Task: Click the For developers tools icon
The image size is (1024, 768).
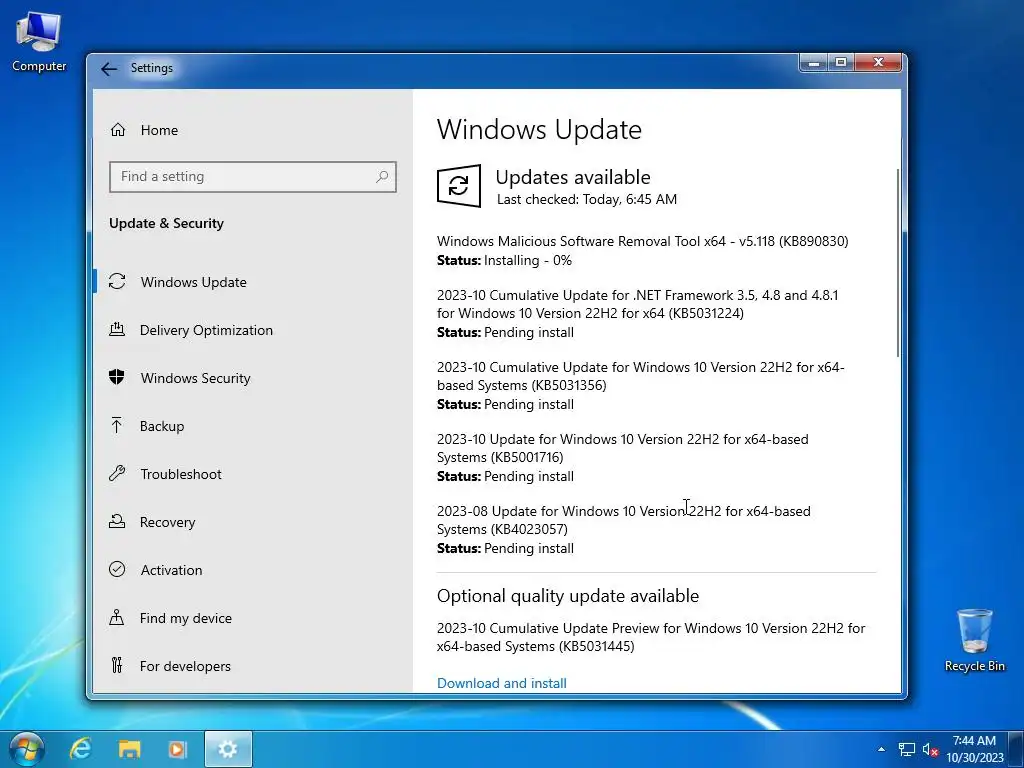Action: coord(117,665)
